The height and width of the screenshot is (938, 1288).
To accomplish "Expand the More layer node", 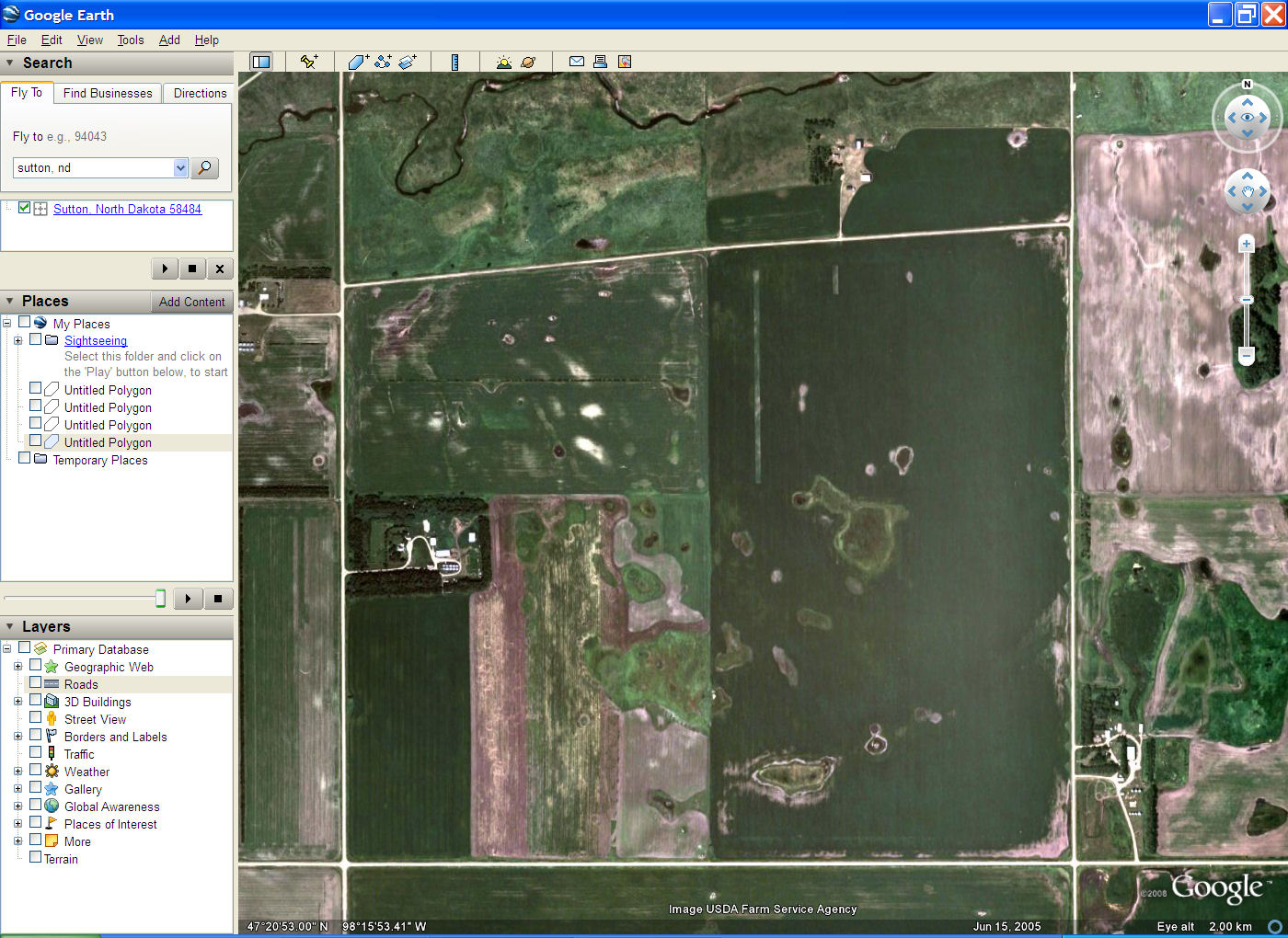I will click(x=17, y=841).
